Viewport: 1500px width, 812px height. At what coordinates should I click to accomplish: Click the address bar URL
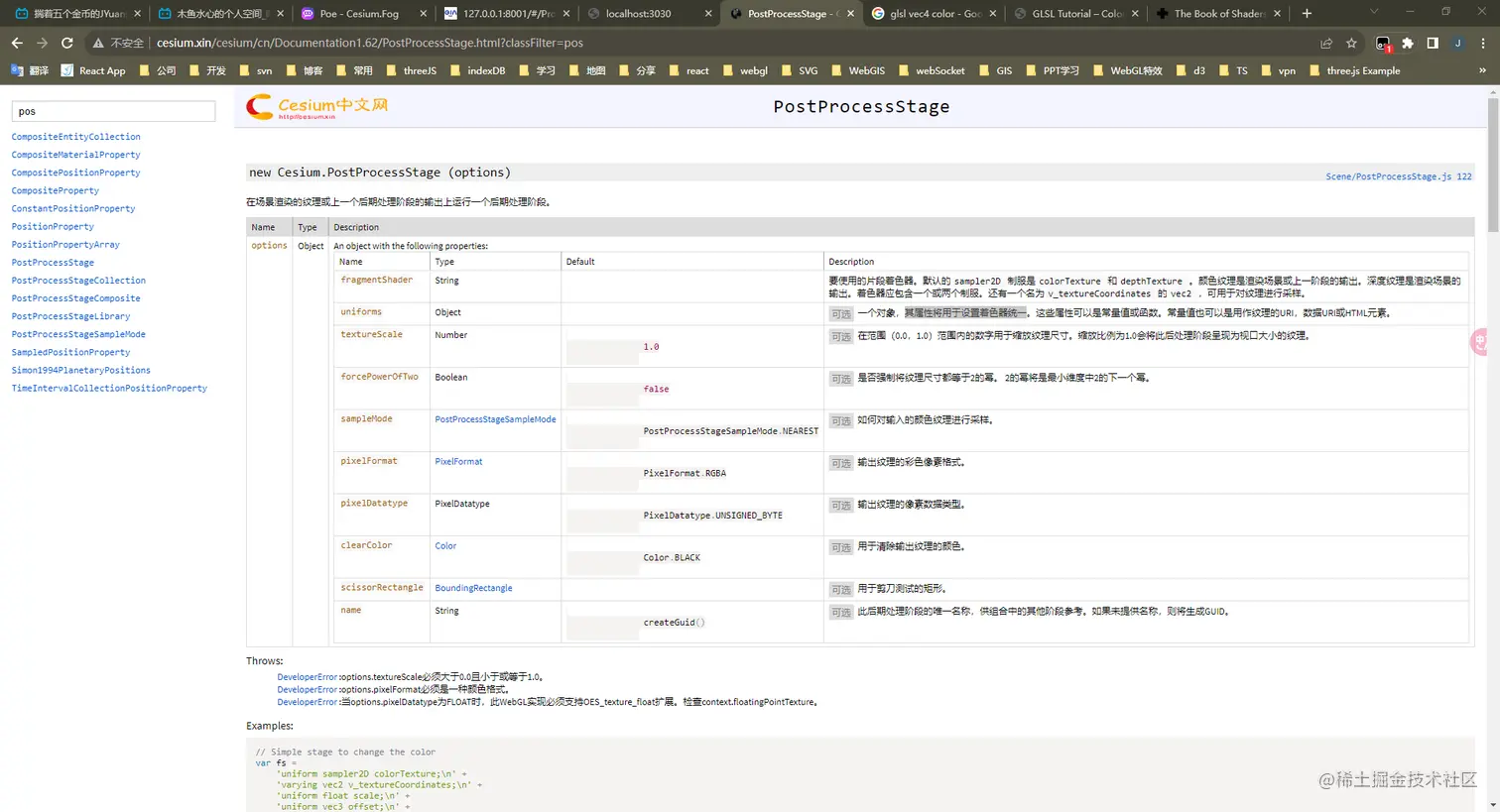(x=369, y=43)
